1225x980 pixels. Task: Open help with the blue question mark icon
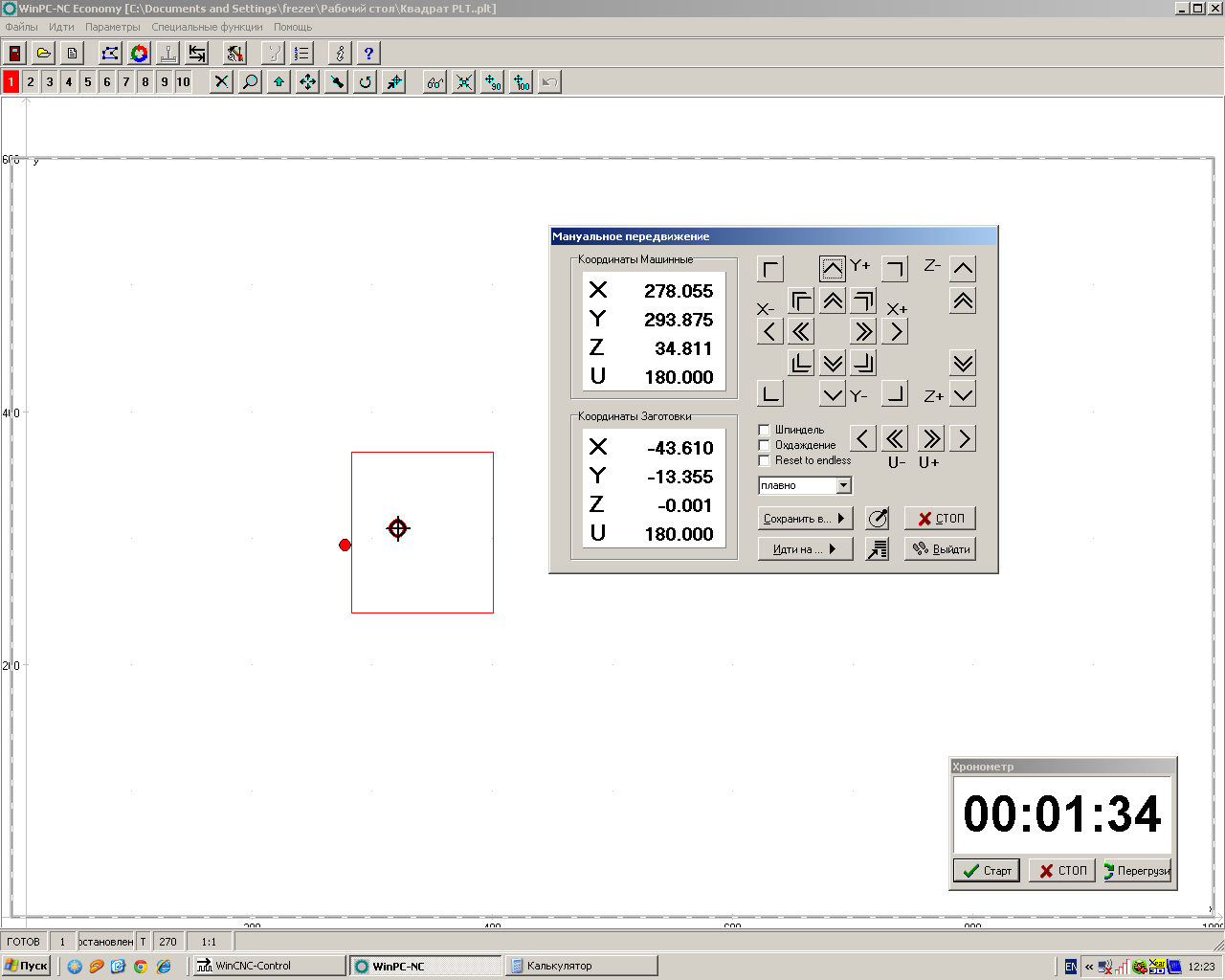pyautogui.click(x=368, y=54)
